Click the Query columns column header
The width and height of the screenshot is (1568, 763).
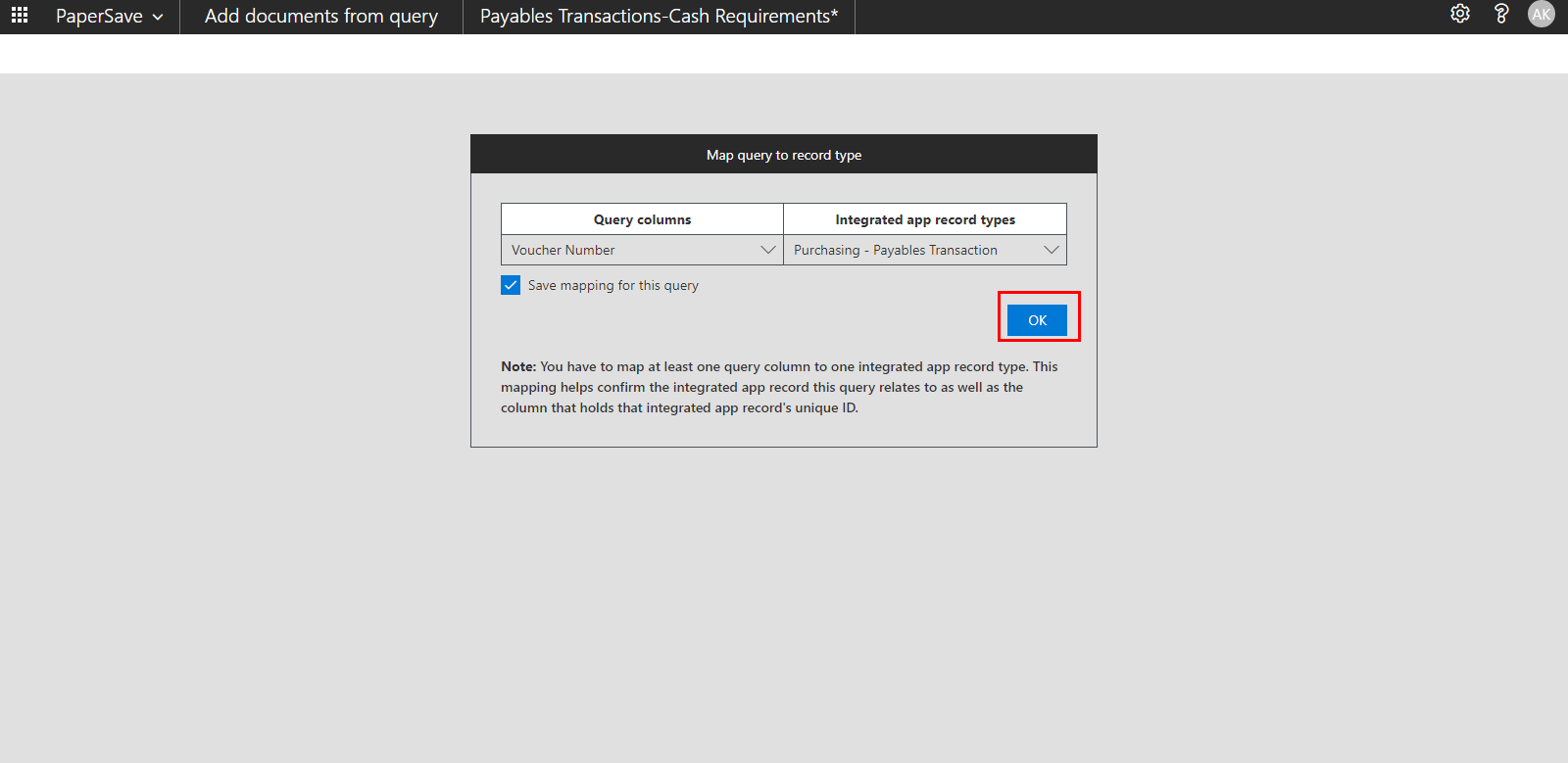642,219
